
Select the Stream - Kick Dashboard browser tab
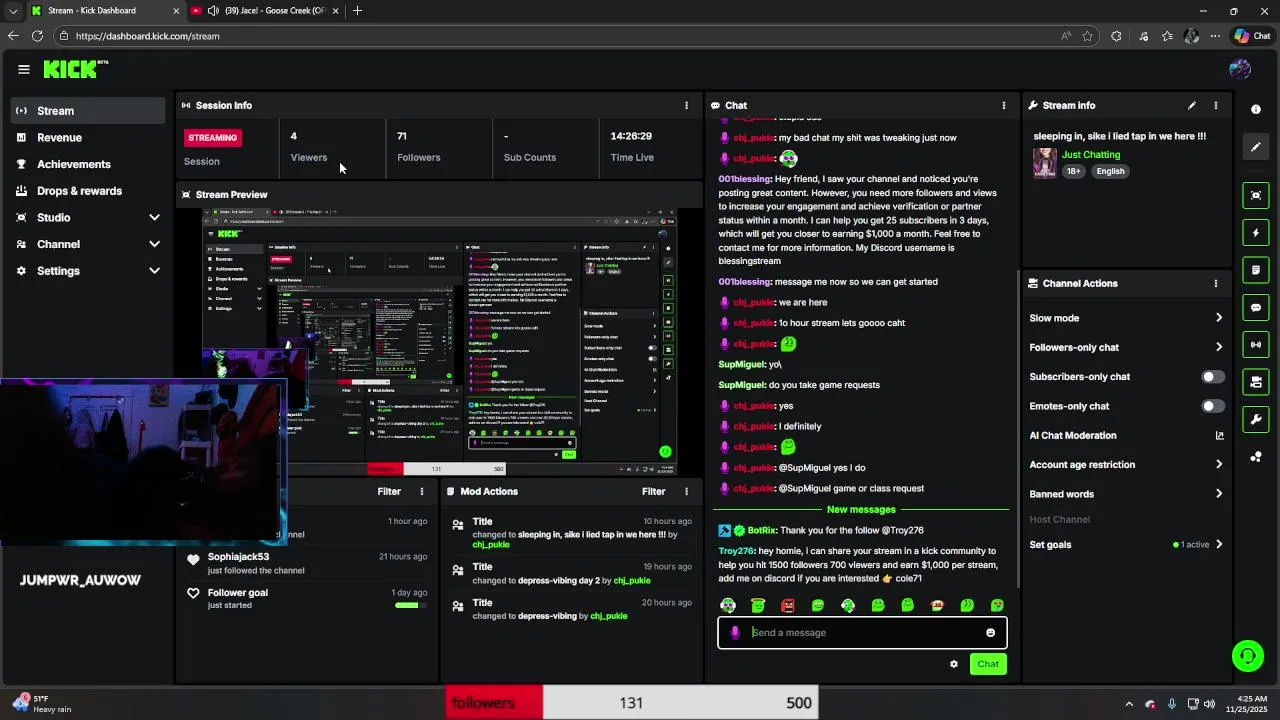(105, 11)
